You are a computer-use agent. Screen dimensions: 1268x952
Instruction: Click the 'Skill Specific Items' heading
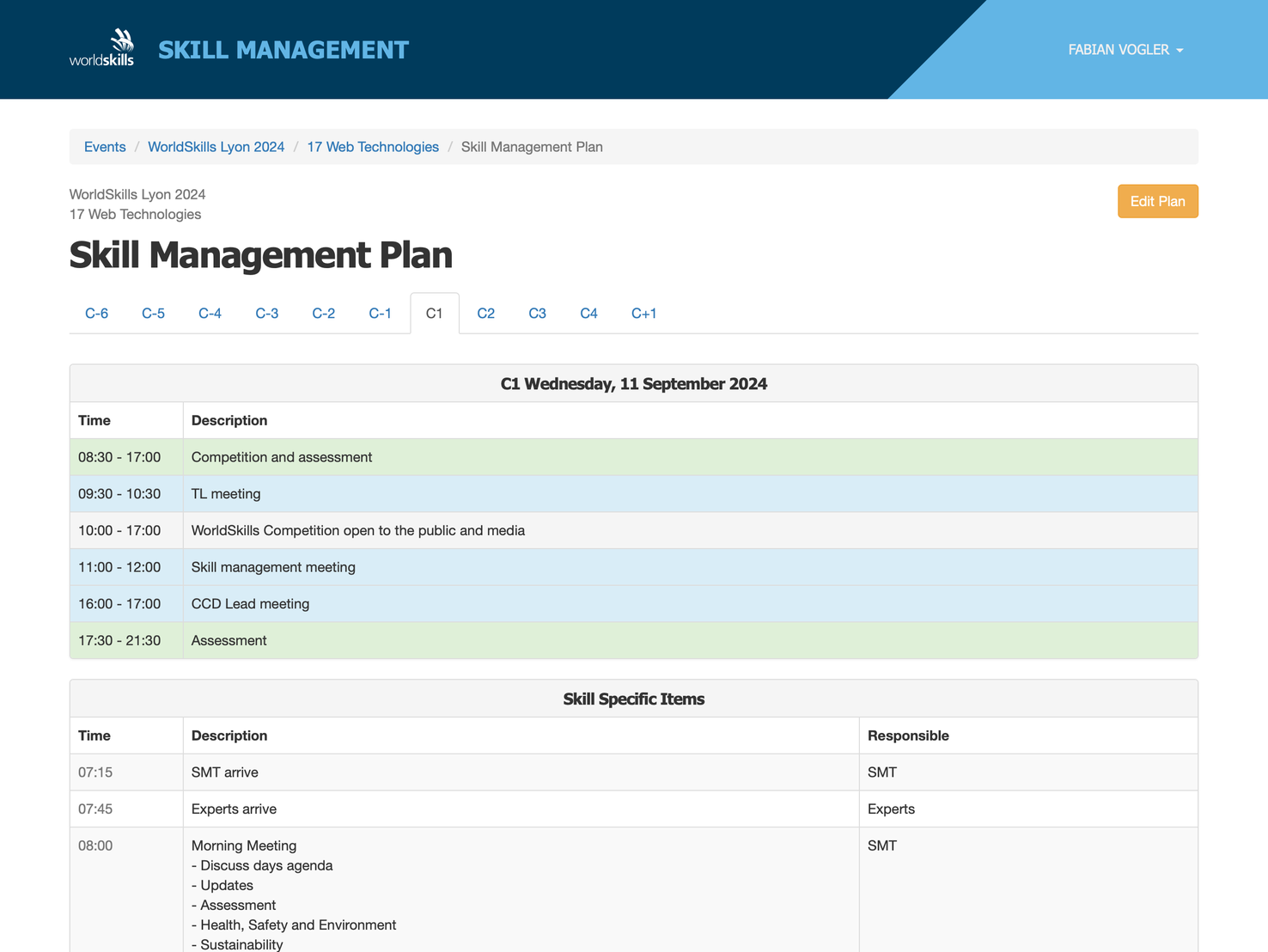[633, 699]
